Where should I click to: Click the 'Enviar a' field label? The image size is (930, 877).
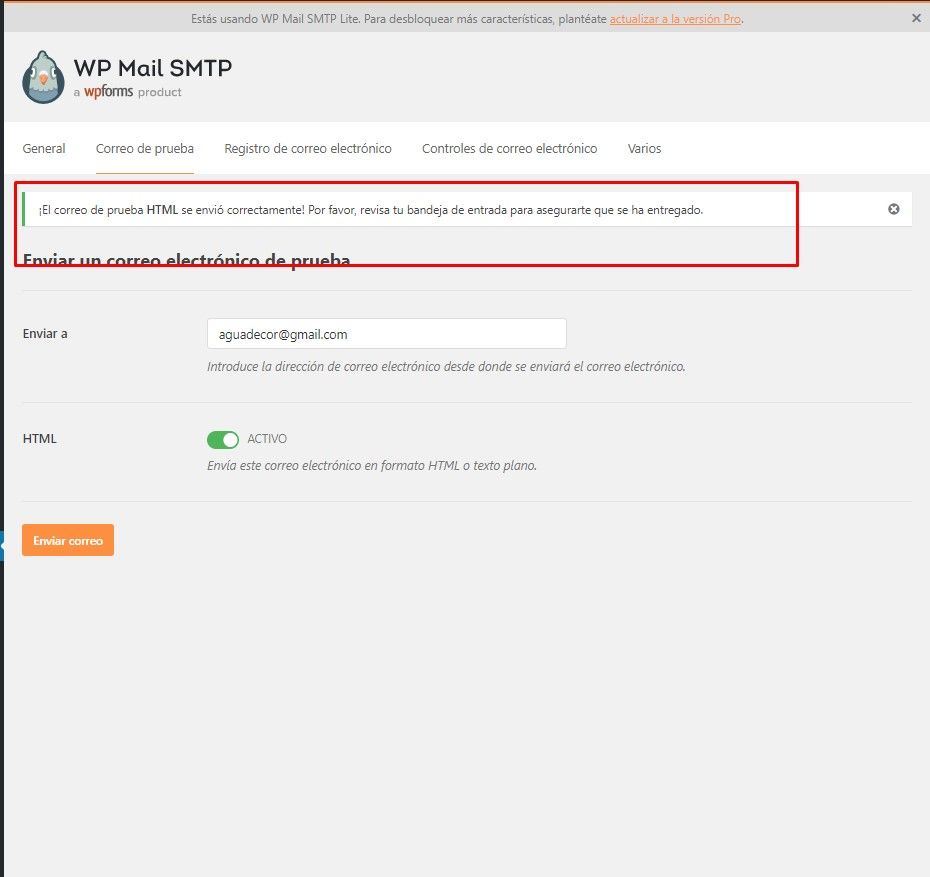tap(45, 334)
